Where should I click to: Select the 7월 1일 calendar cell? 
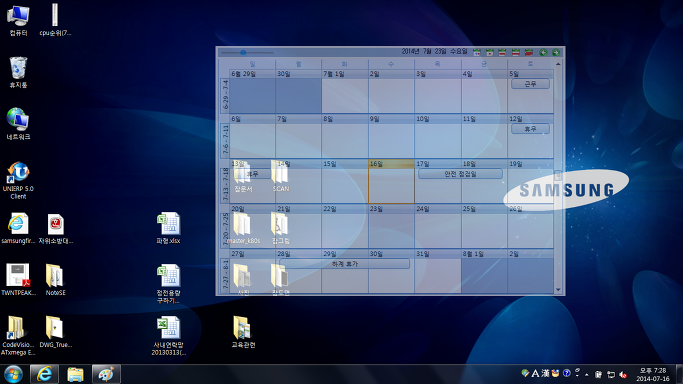pyautogui.click(x=345, y=91)
